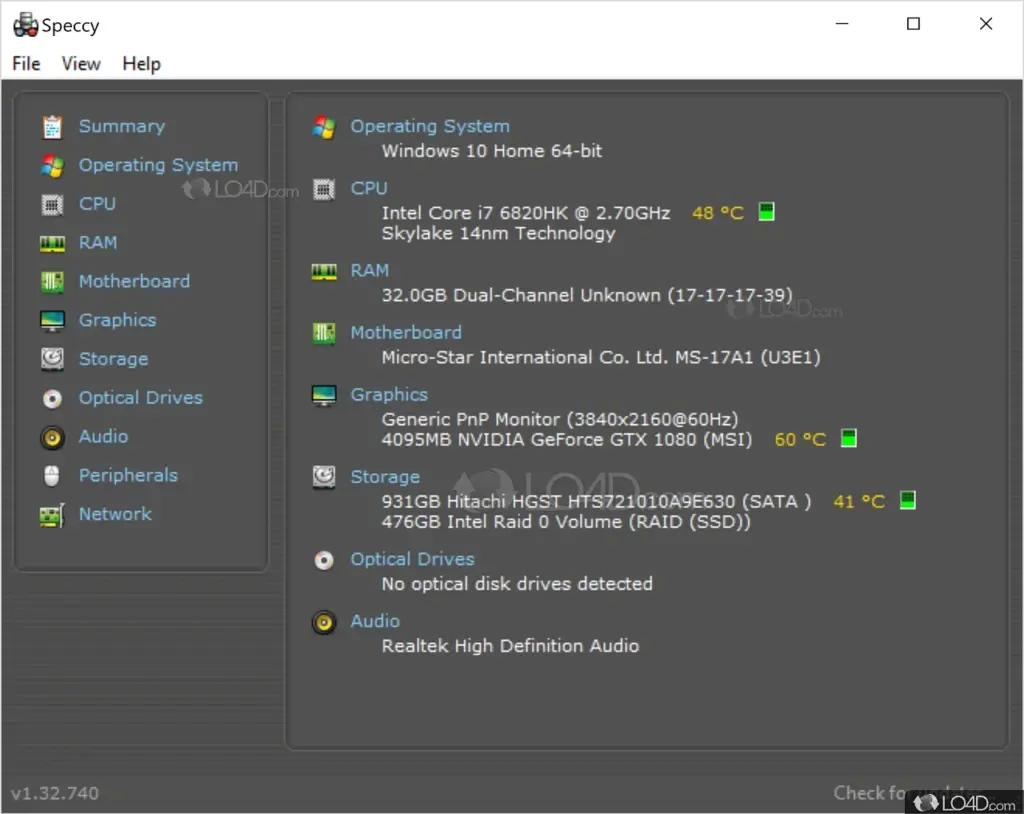Click the 32.0GB Dual-Channel RAM text
The image size is (1024, 814).
point(587,295)
